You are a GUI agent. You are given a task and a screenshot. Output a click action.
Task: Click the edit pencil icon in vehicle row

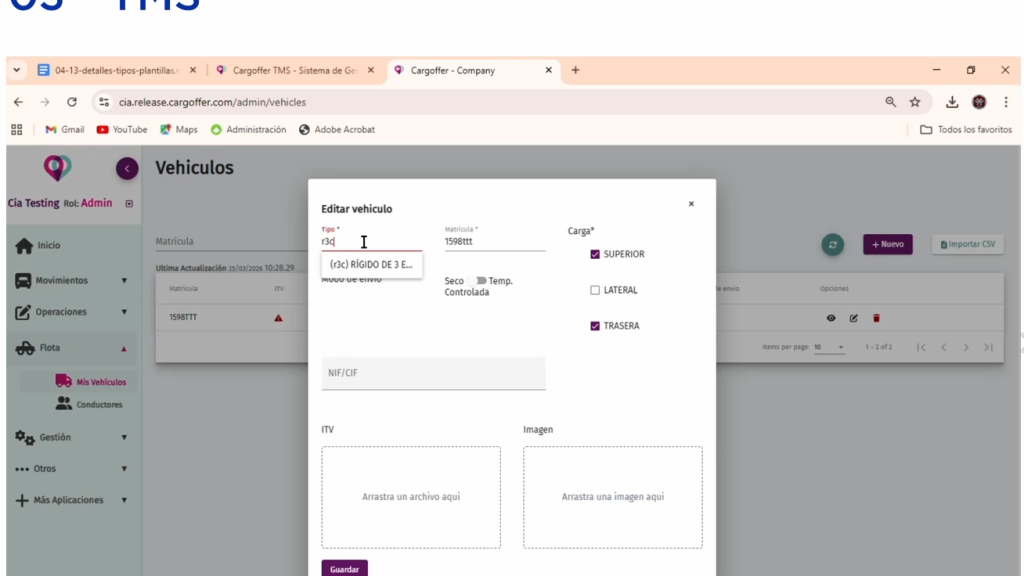(x=854, y=318)
